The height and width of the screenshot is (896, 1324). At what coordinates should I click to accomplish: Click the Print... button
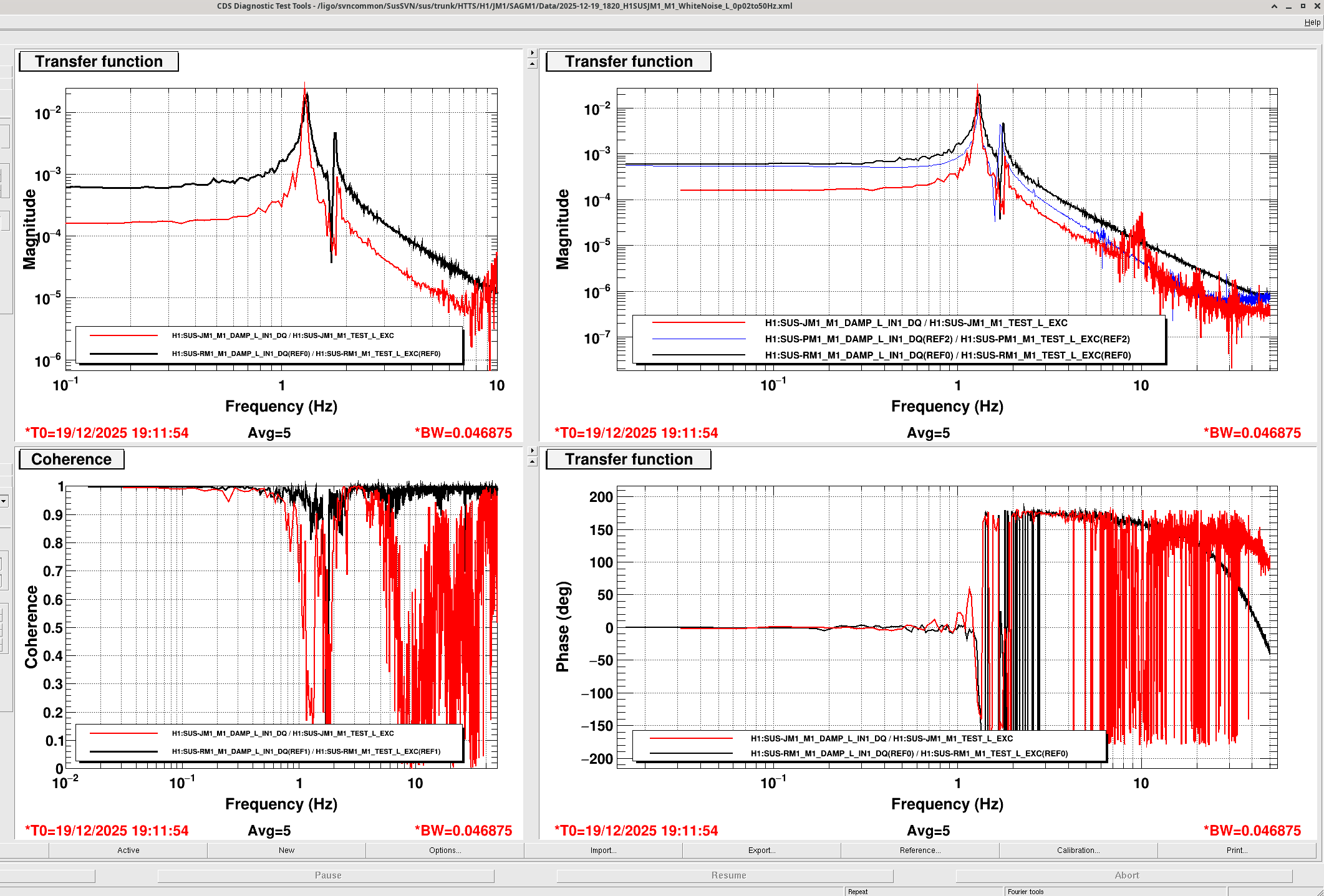[1237, 850]
